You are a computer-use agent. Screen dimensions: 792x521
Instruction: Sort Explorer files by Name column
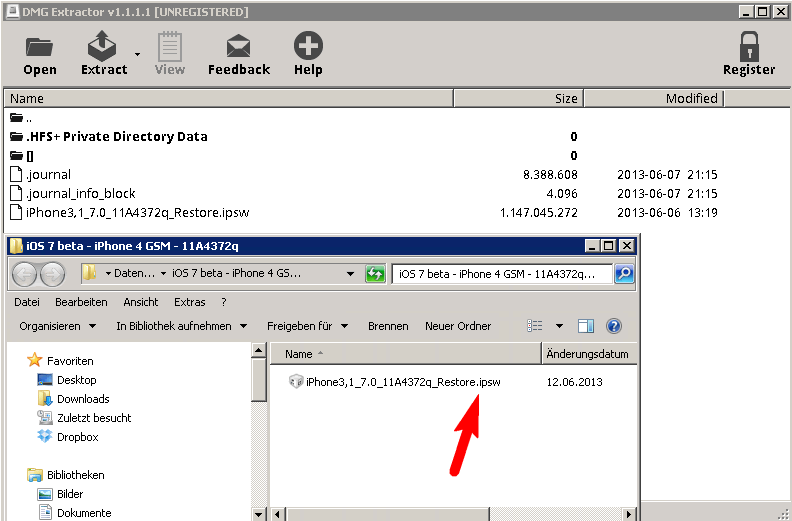[x=406, y=354]
